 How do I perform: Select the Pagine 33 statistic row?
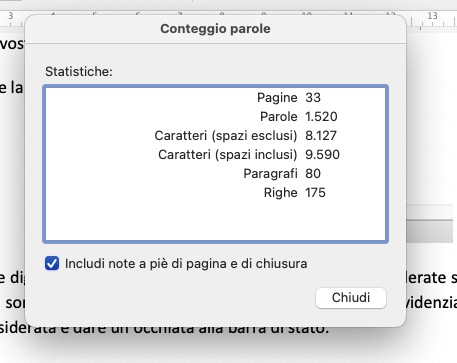(216, 98)
